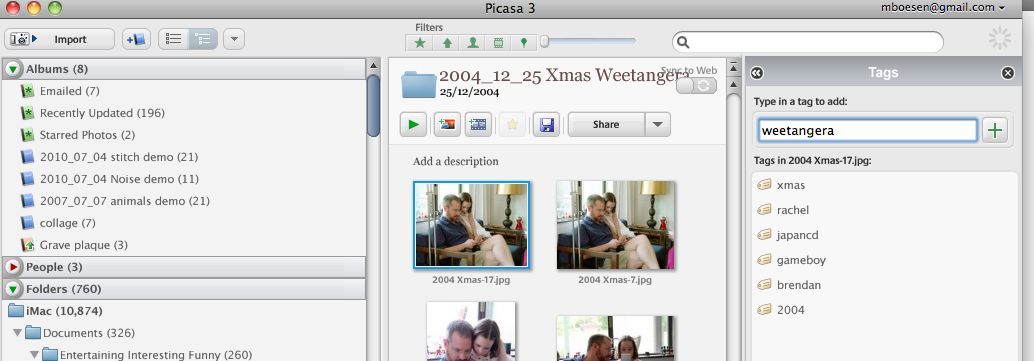
Task: Toggle the Sync to Web switch
Action: (x=696, y=86)
